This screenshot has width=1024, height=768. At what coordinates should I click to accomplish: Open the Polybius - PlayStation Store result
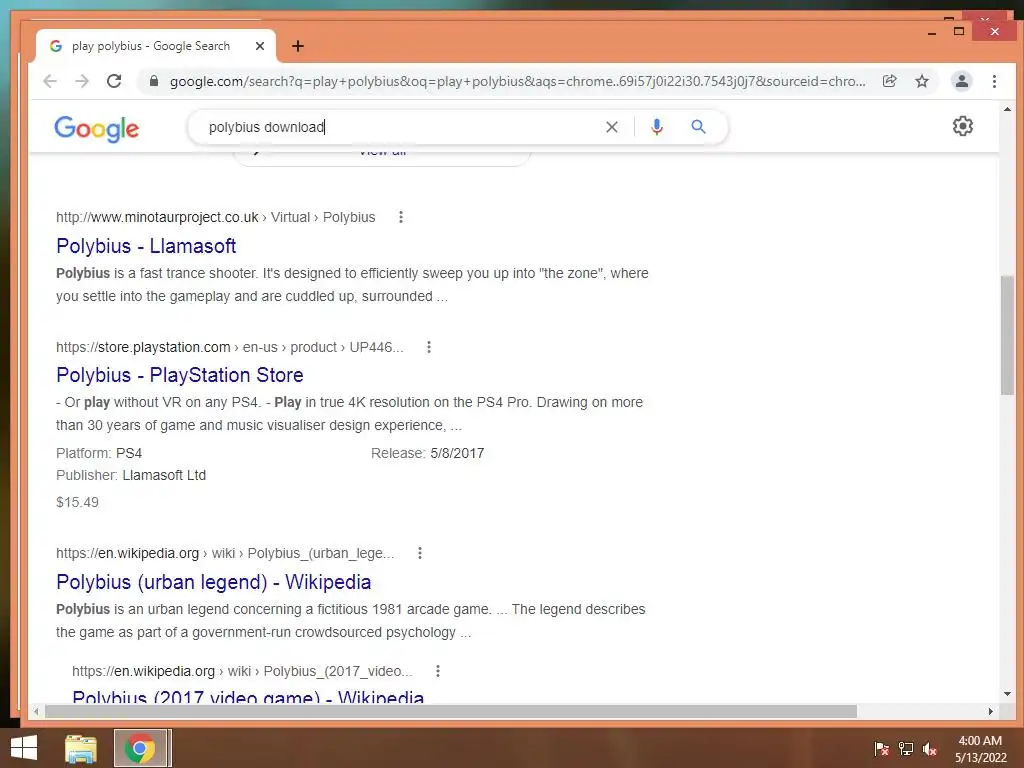pyautogui.click(x=180, y=375)
